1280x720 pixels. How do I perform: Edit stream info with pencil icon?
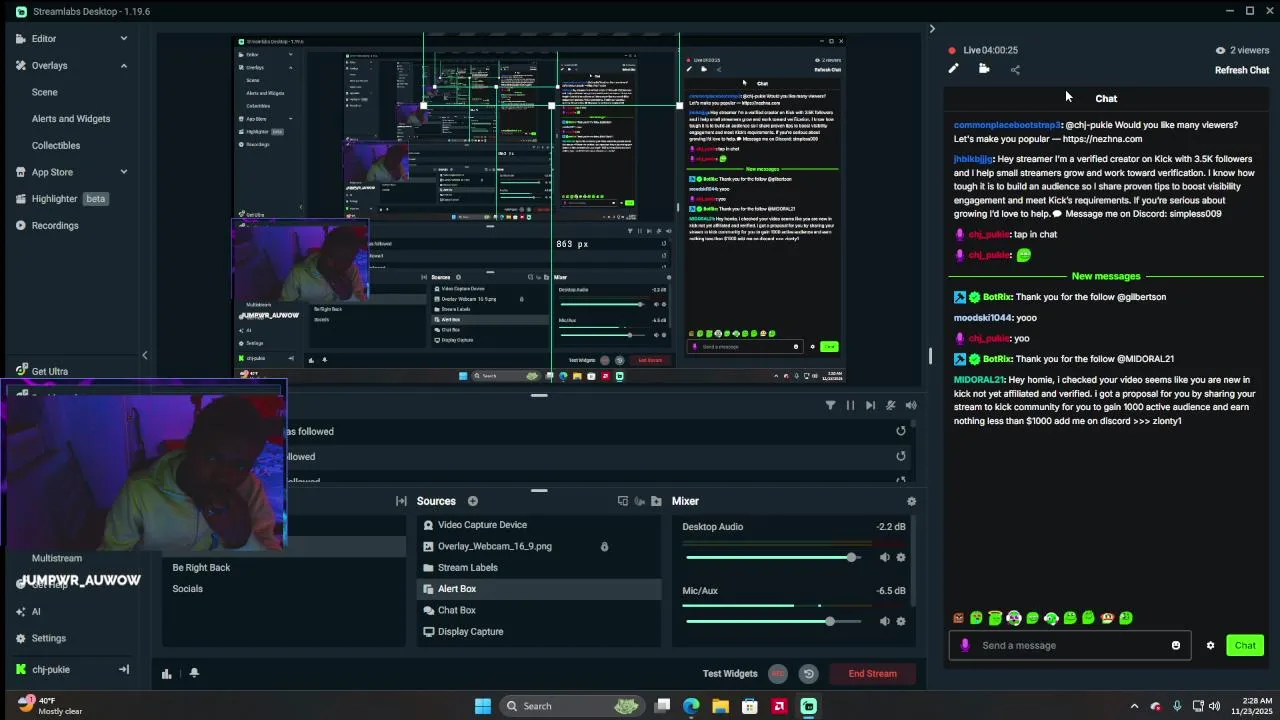point(953,69)
